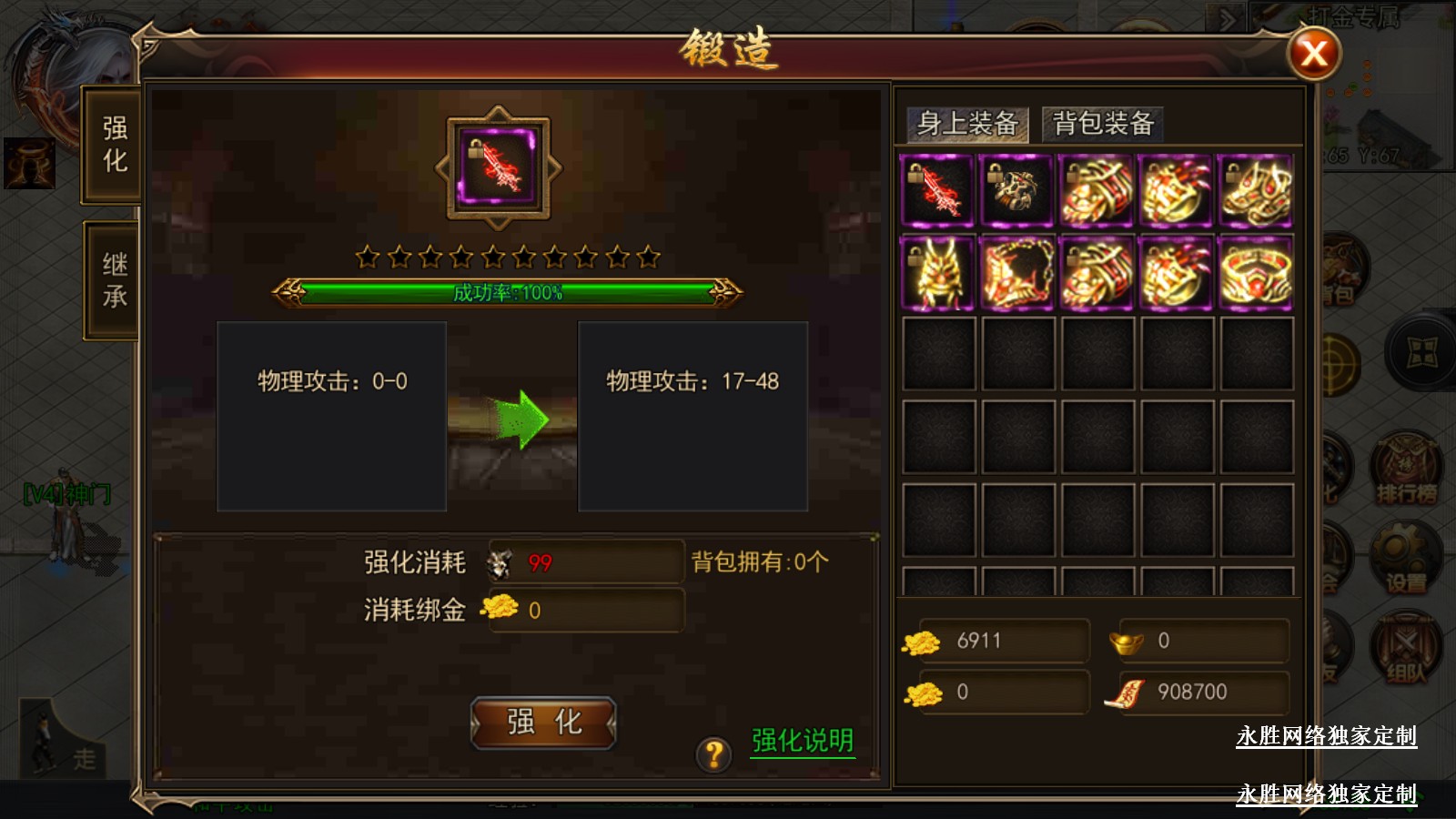Select the golden ring in second row

[1256, 273]
